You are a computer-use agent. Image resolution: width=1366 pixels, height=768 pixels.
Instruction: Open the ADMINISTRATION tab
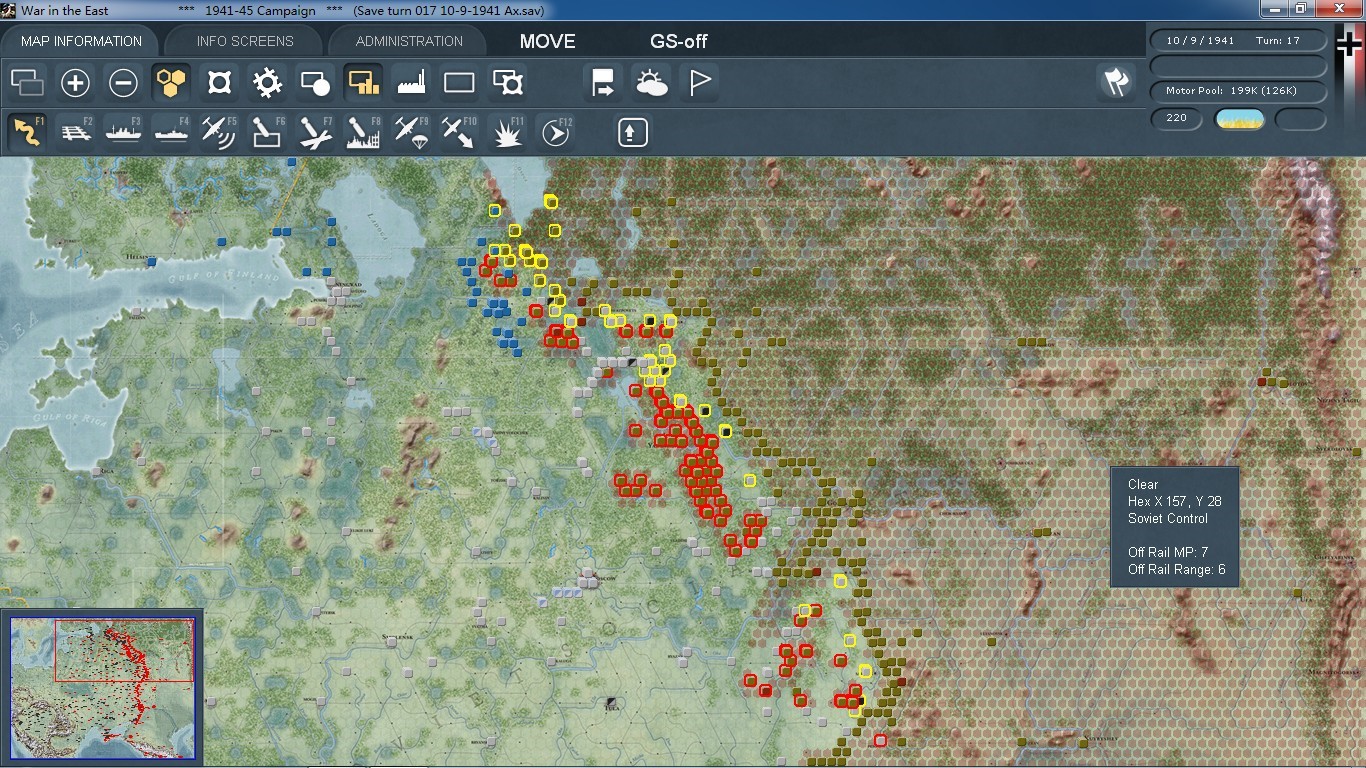coord(409,41)
